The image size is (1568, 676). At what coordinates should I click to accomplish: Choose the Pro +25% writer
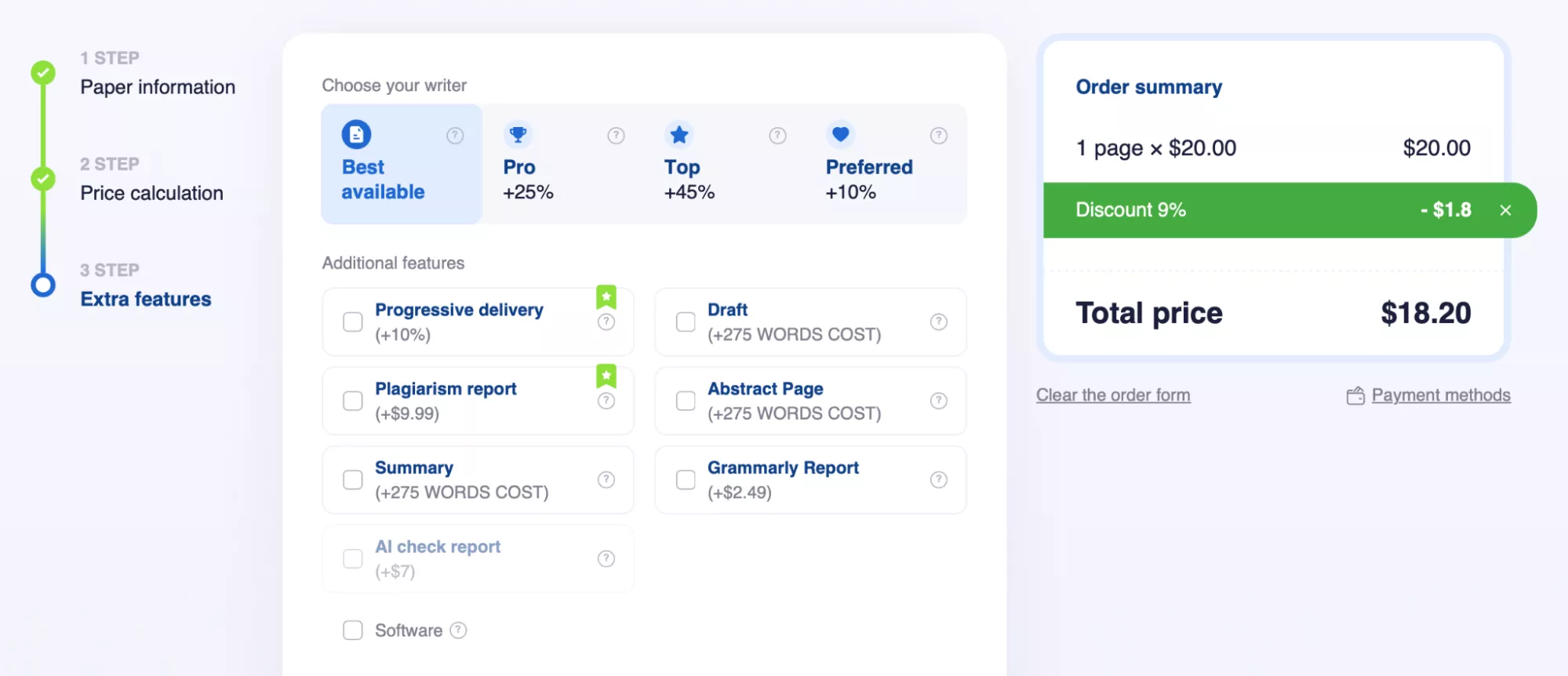563,164
